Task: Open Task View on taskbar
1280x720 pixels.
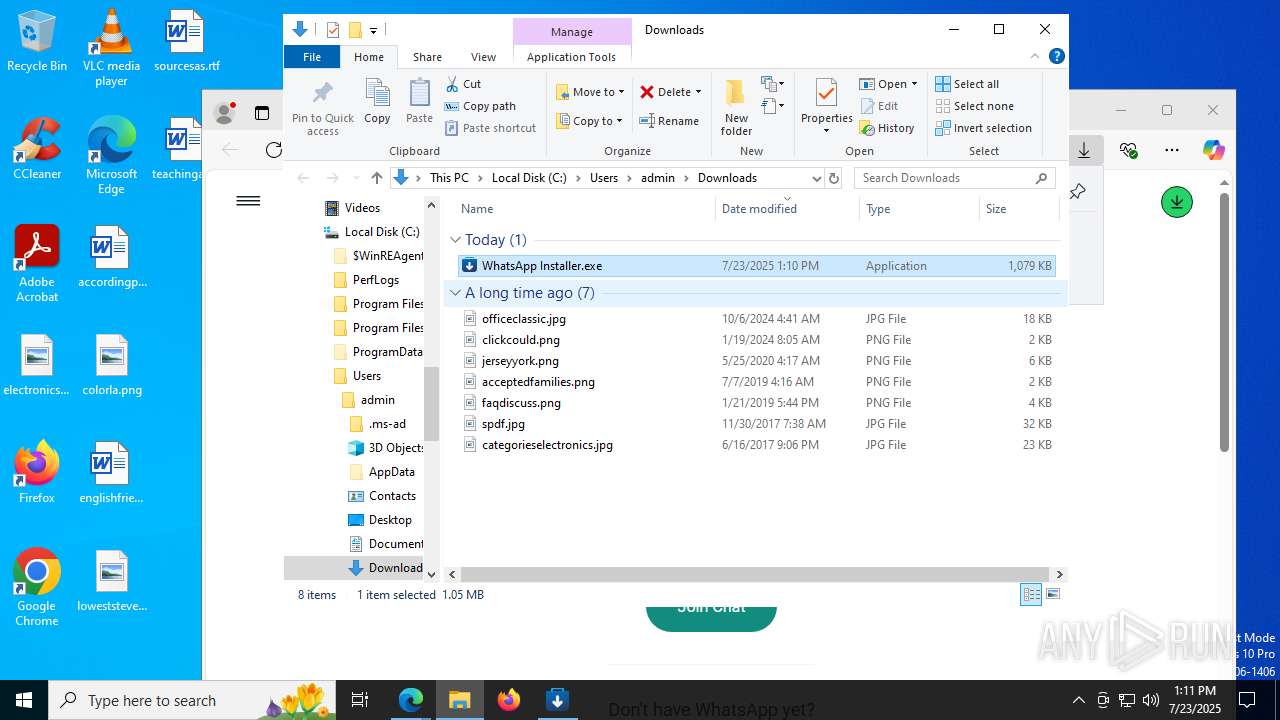Action: coord(361,700)
